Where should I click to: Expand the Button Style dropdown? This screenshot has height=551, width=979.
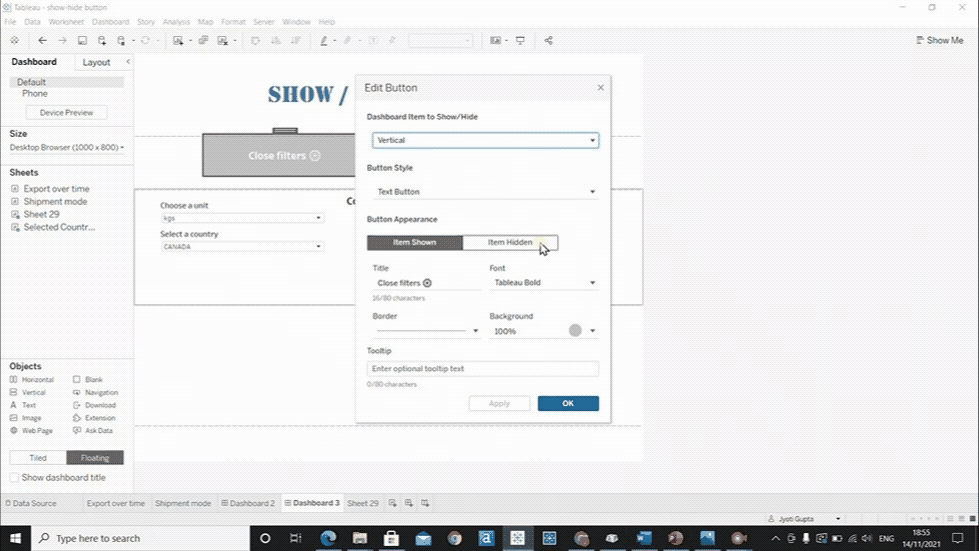coord(485,192)
